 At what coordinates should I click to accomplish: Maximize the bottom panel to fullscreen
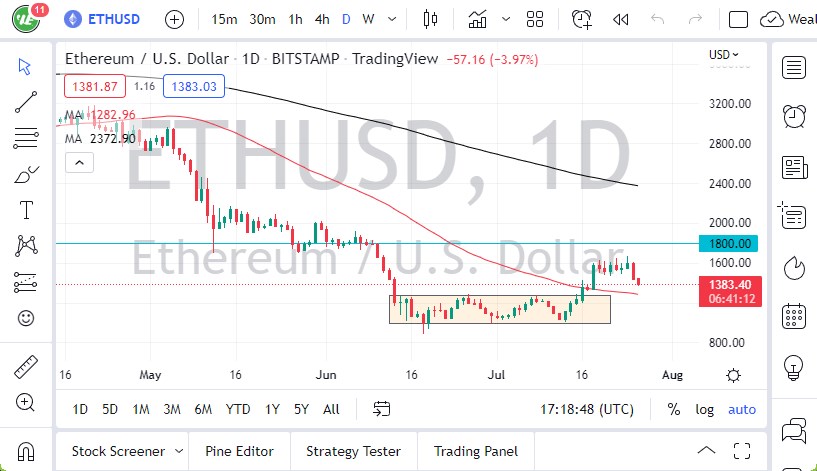click(742, 451)
